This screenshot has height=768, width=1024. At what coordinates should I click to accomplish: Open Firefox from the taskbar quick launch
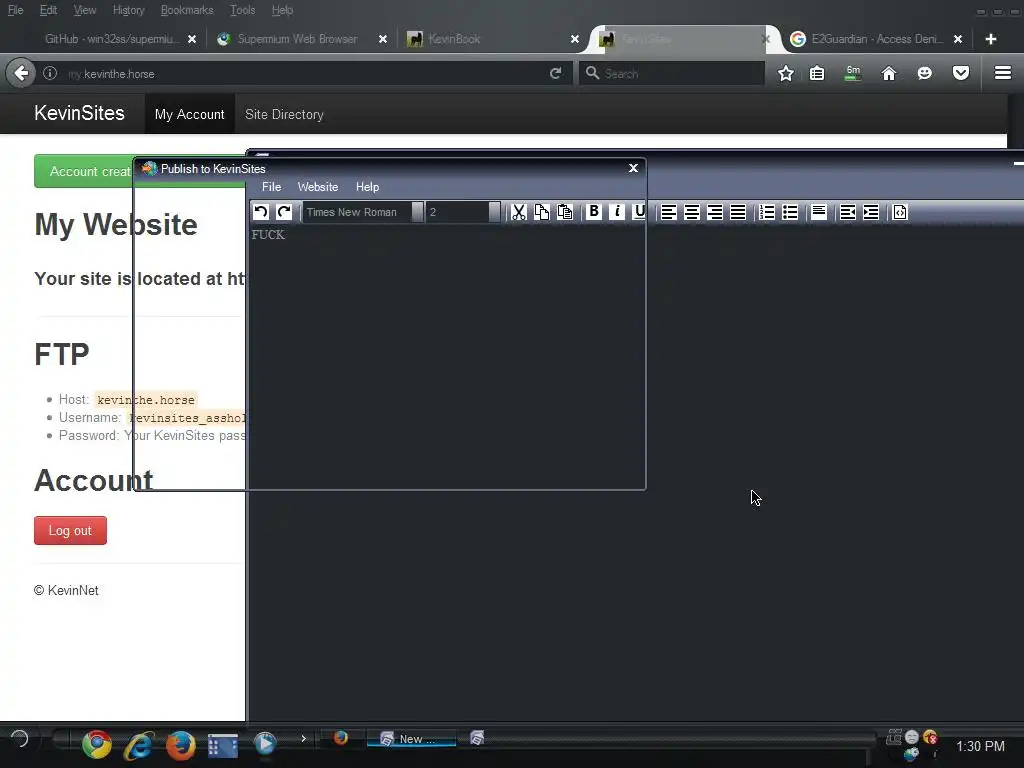(180, 745)
